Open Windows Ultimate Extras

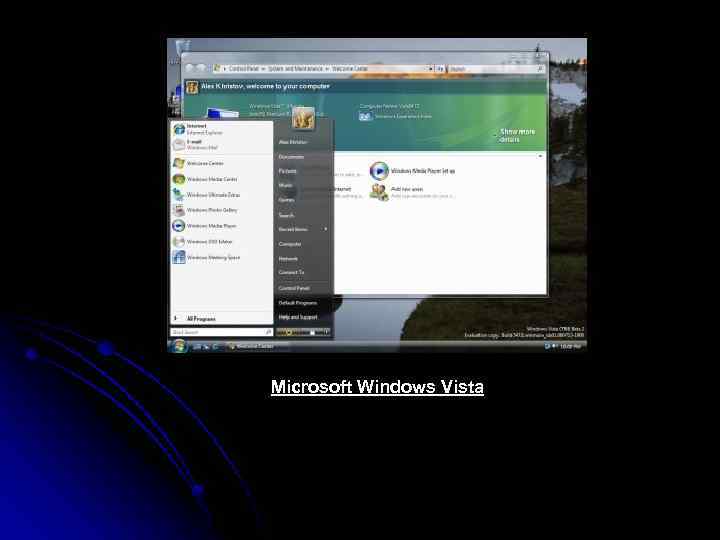pos(221,195)
